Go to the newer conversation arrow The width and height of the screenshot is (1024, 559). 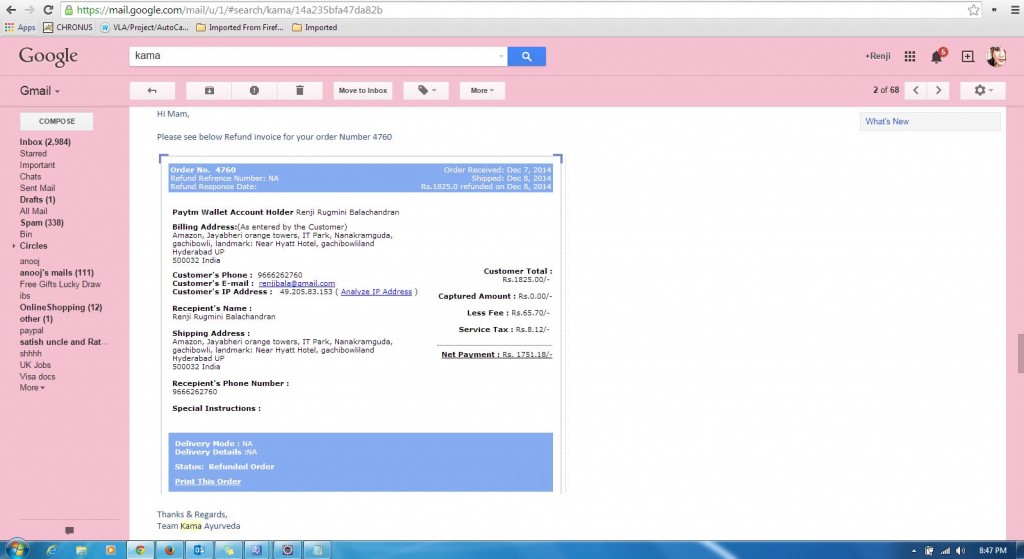coord(916,90)
